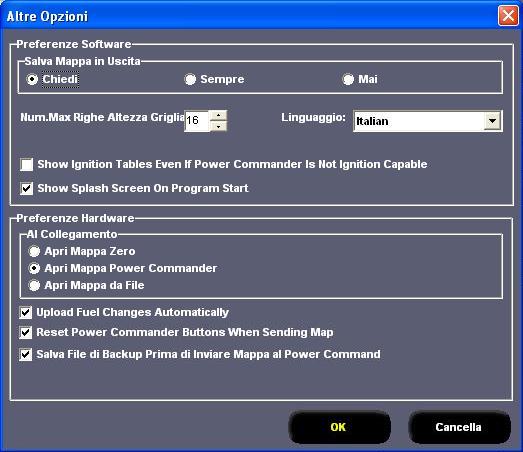Viewport: 523px width, 452px height.
Task: Disable Salva File di Backup checkbox
Action: tap(26, 354)
